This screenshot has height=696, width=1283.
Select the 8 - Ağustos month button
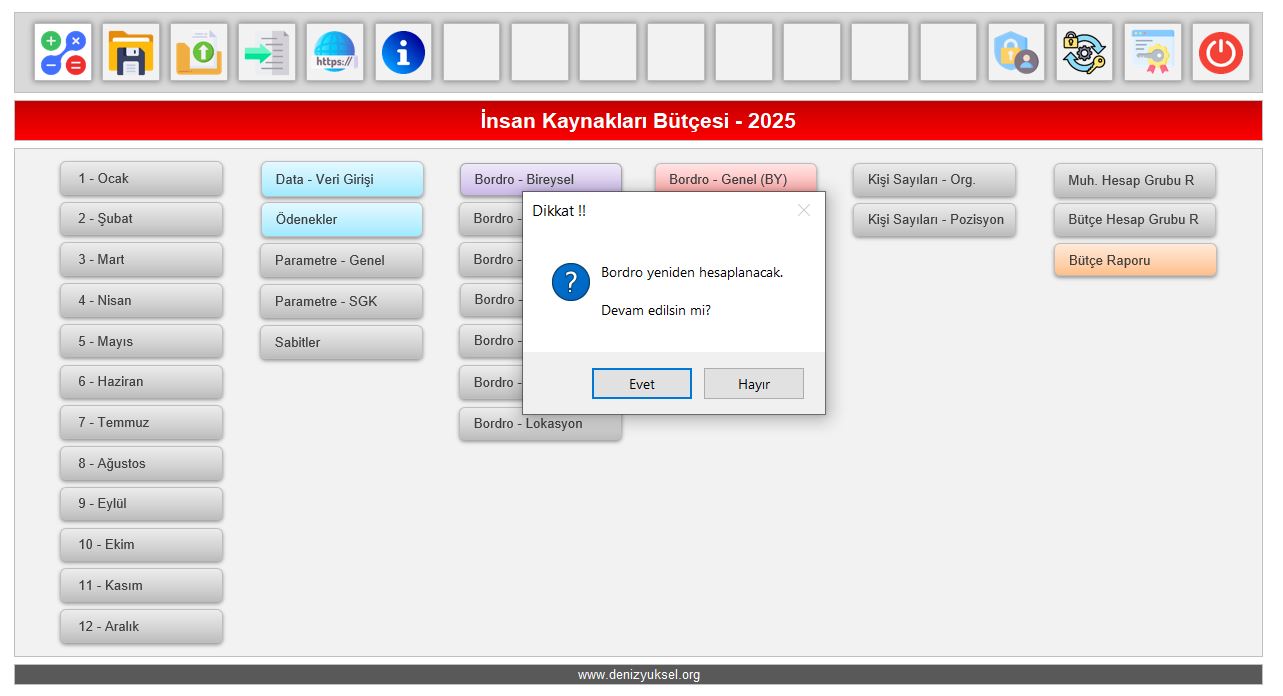pyautogui.click(x=141, y=464)
